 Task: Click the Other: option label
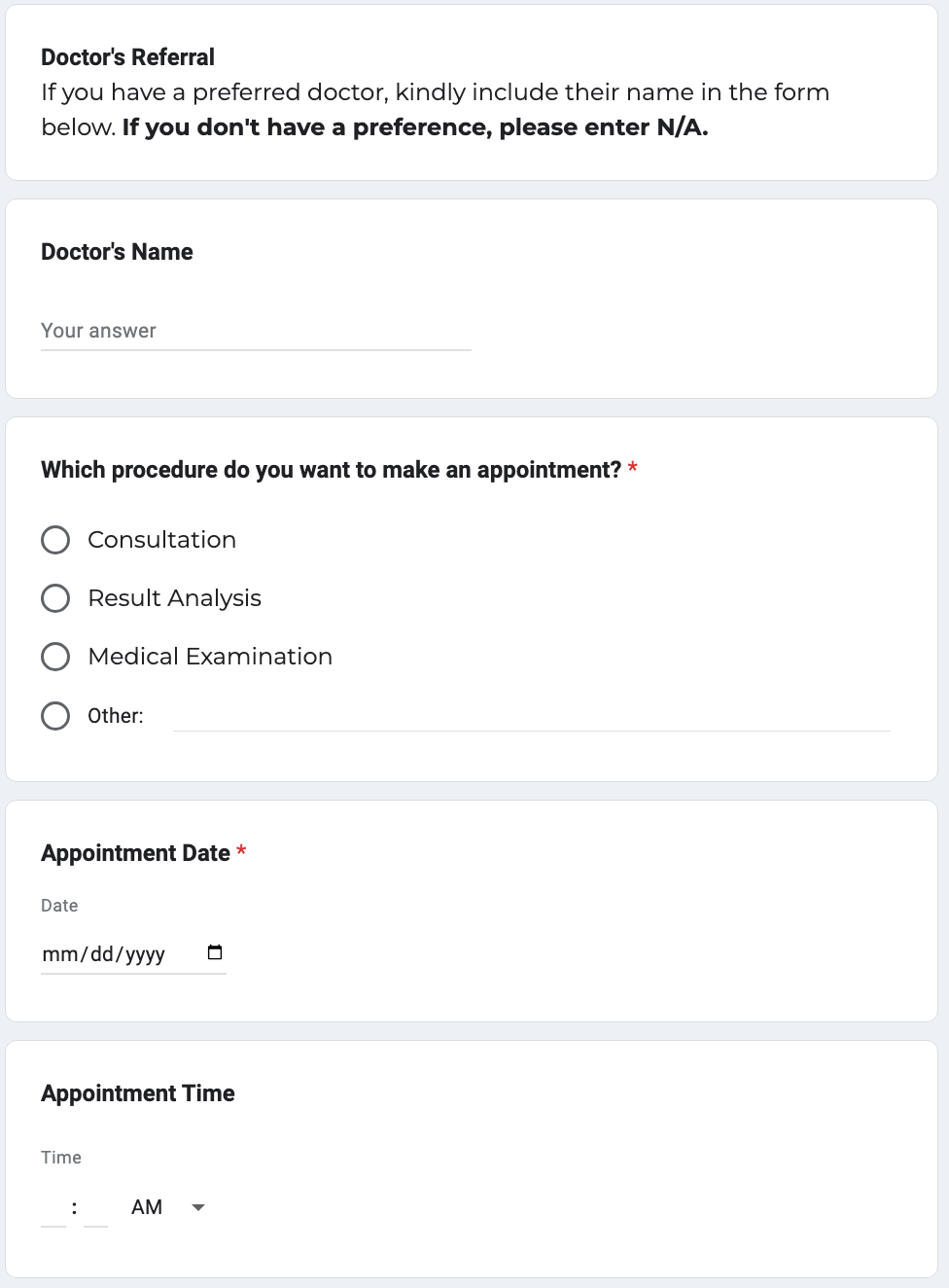click(x=116, y=716)
